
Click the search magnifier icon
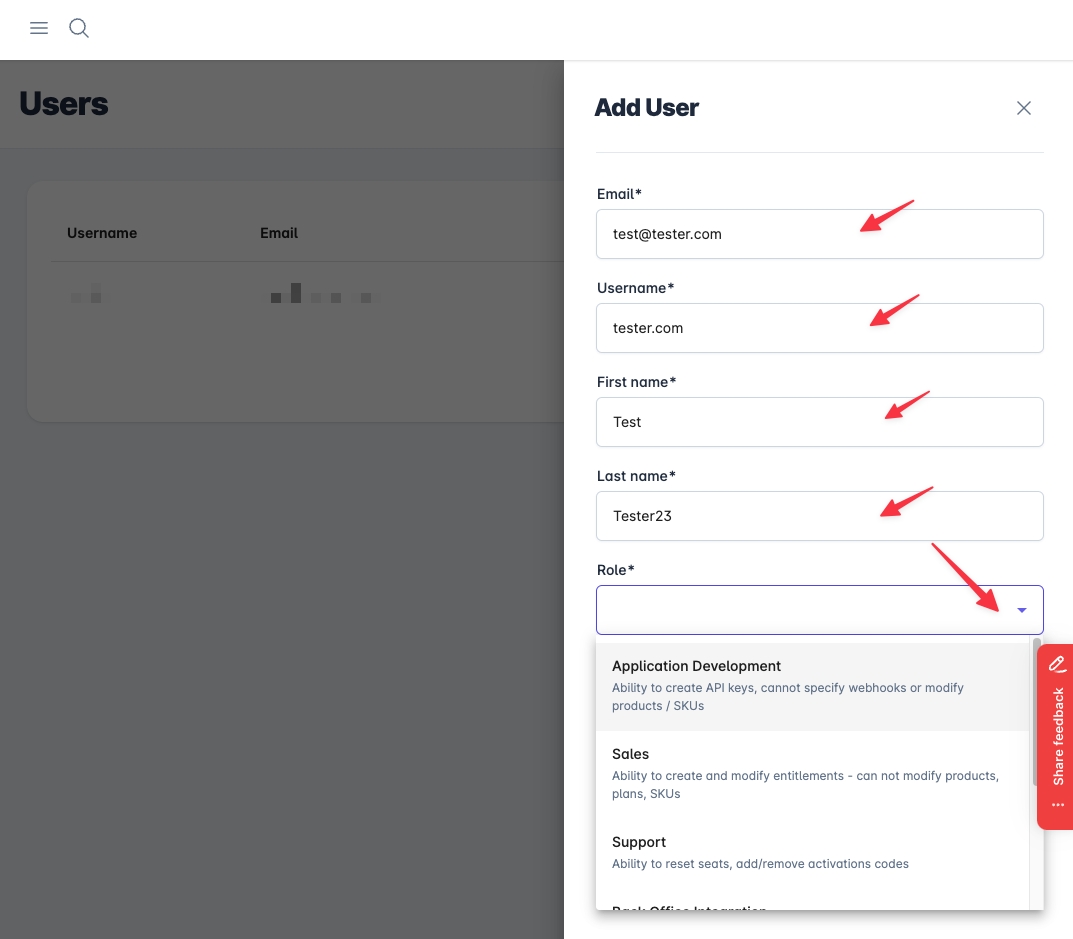[x=79, y=28]
